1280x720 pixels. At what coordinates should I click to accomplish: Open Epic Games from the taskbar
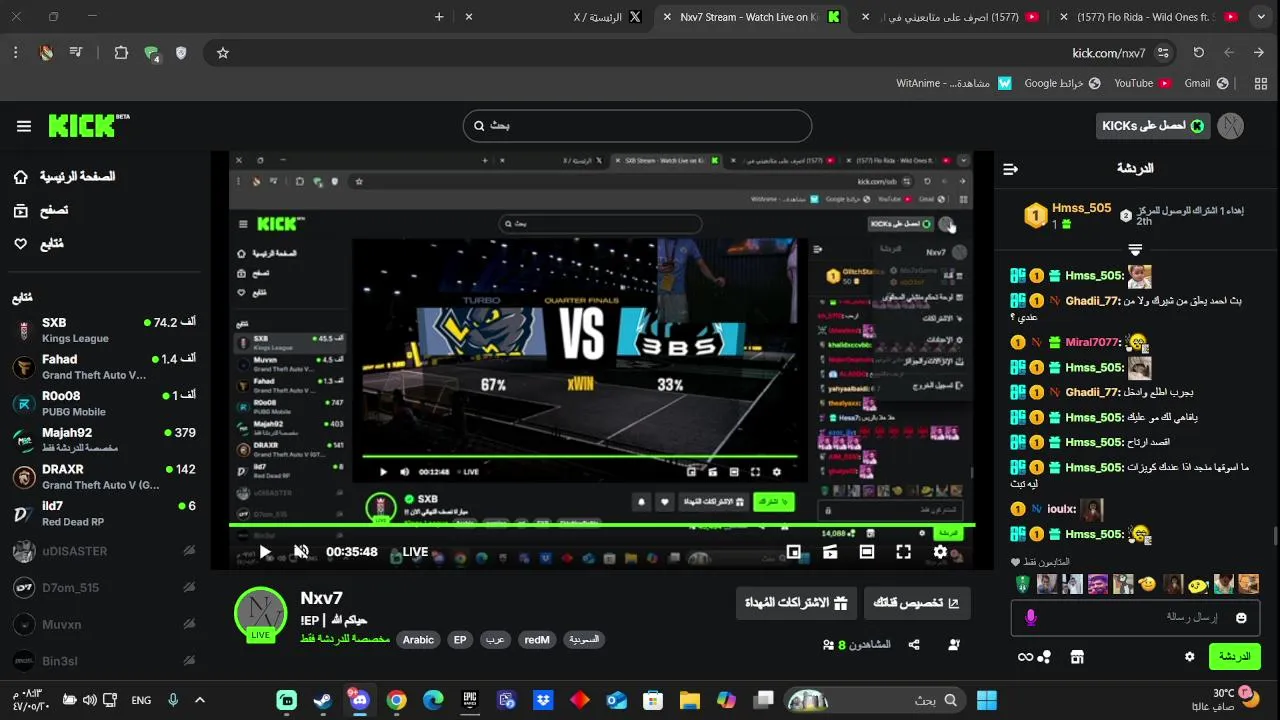tap(470, 700)
